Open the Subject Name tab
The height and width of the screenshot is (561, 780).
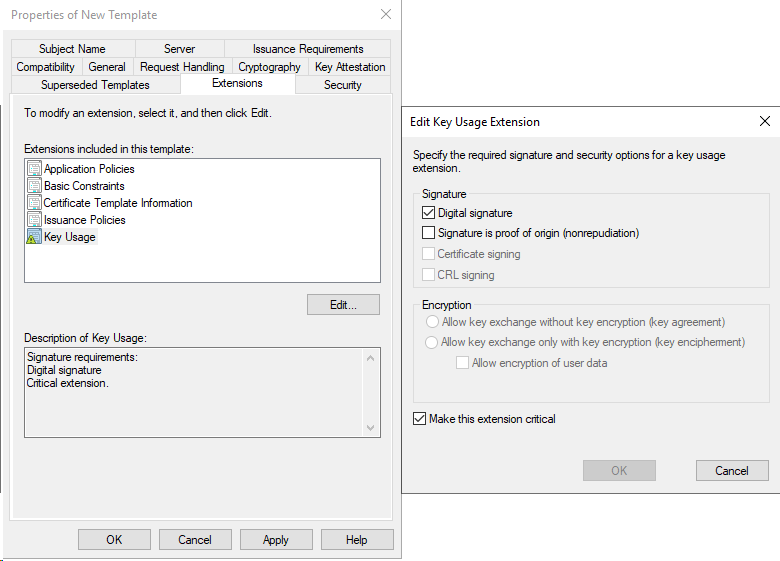(73, 49)
